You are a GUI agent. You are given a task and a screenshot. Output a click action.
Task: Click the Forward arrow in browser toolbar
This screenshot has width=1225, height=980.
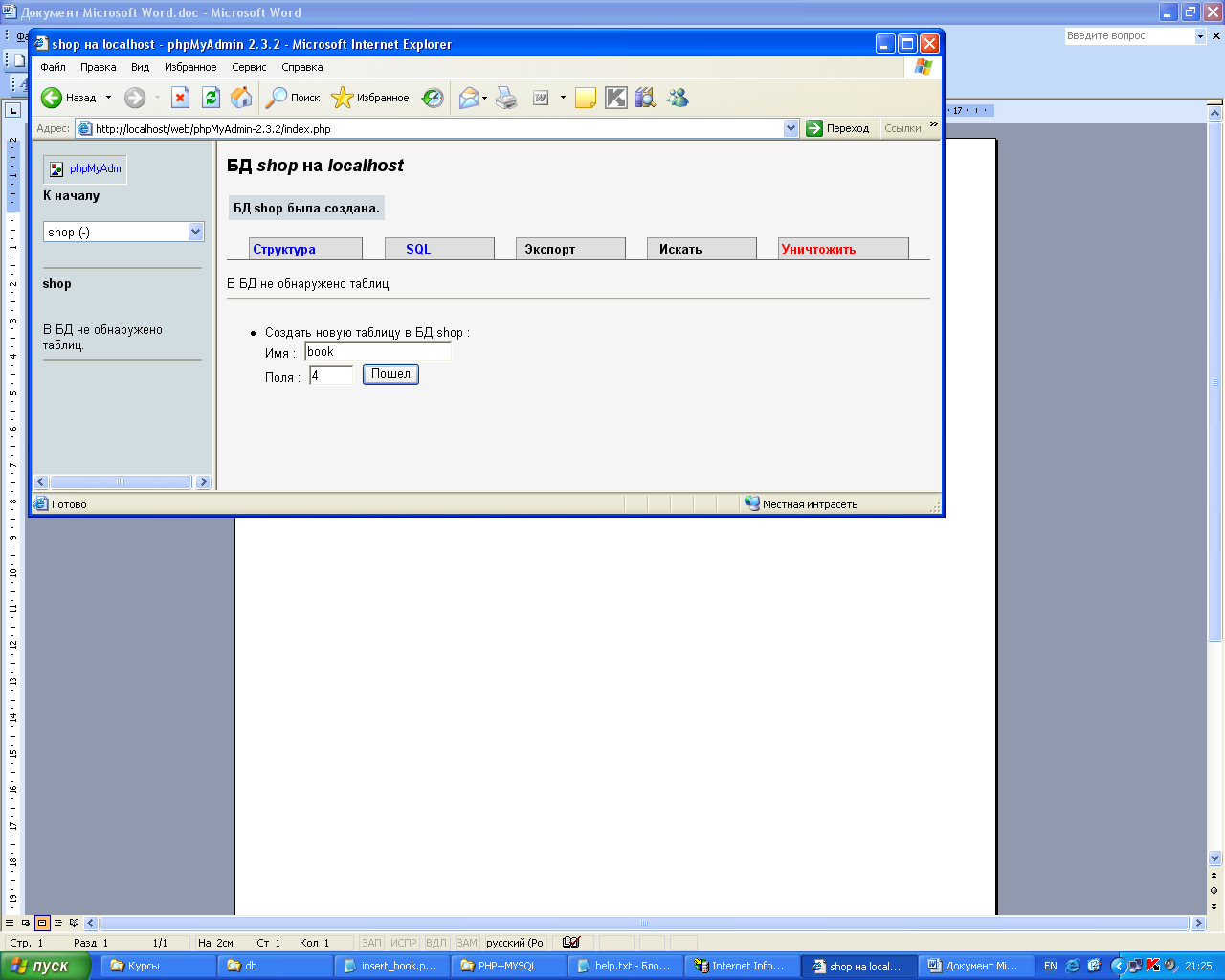coord(135,98)
